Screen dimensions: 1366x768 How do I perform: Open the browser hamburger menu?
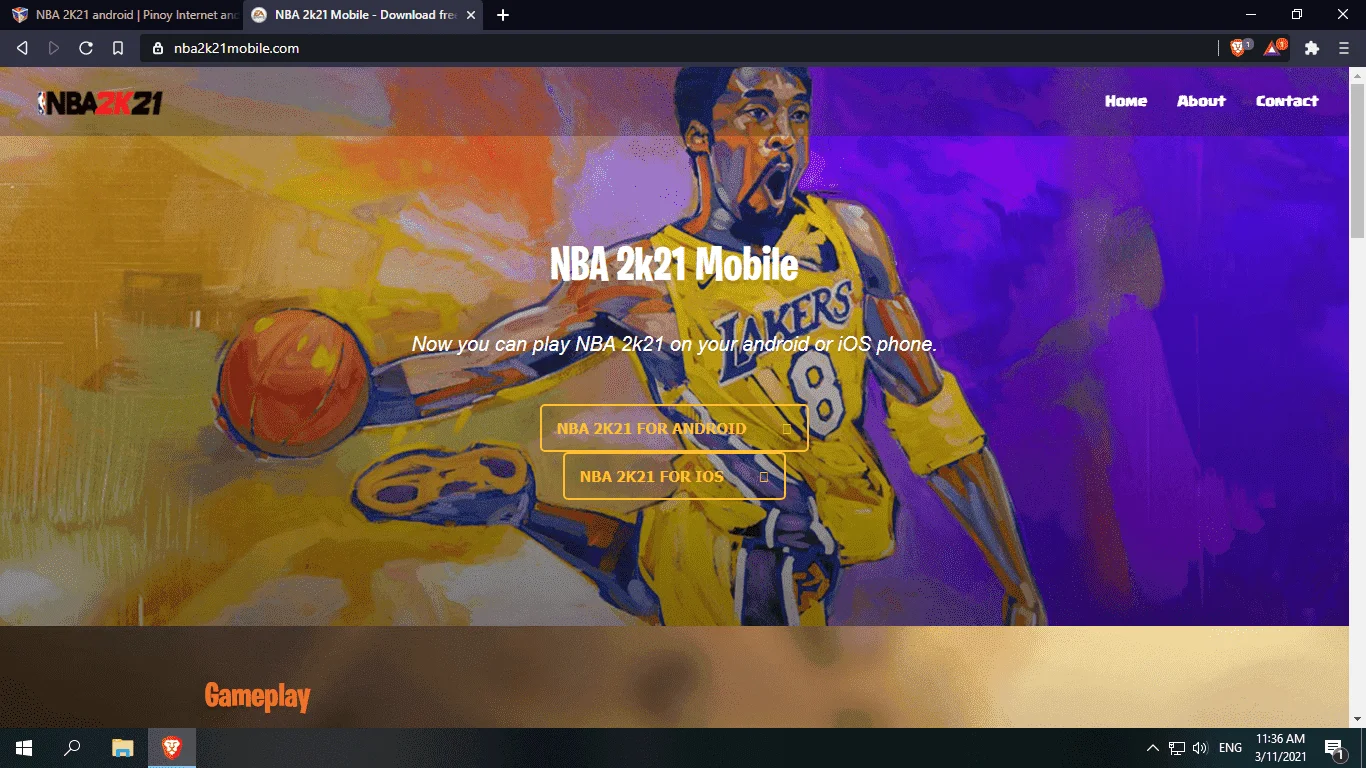point(1344,48)
